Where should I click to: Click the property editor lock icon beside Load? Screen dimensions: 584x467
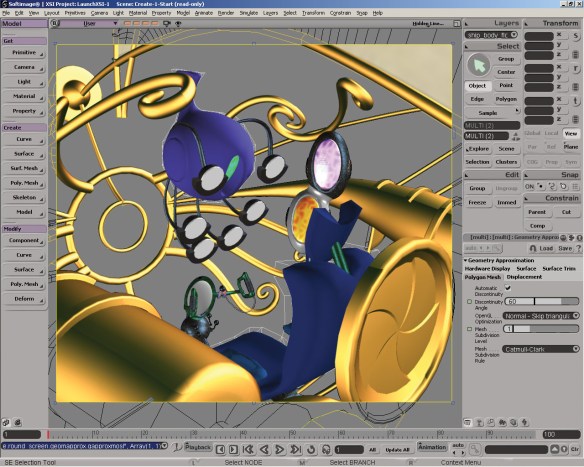(533, 248)
